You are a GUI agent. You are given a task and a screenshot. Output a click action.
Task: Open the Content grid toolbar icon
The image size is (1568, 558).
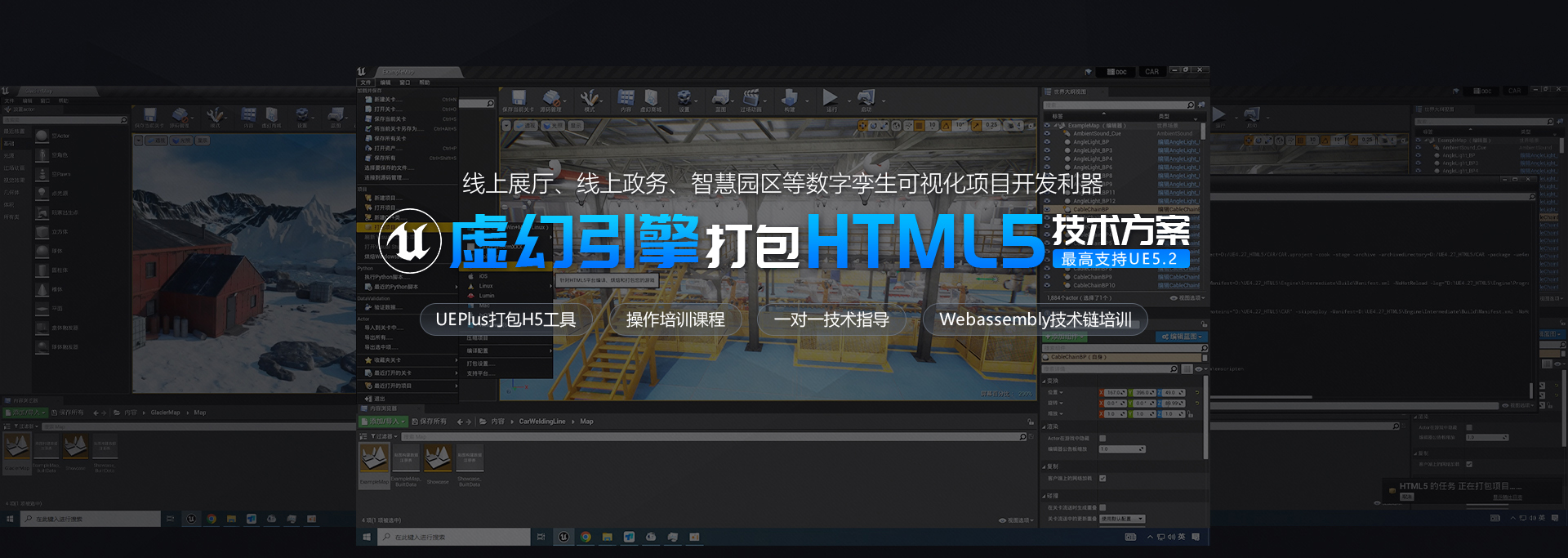pos(626,100)
